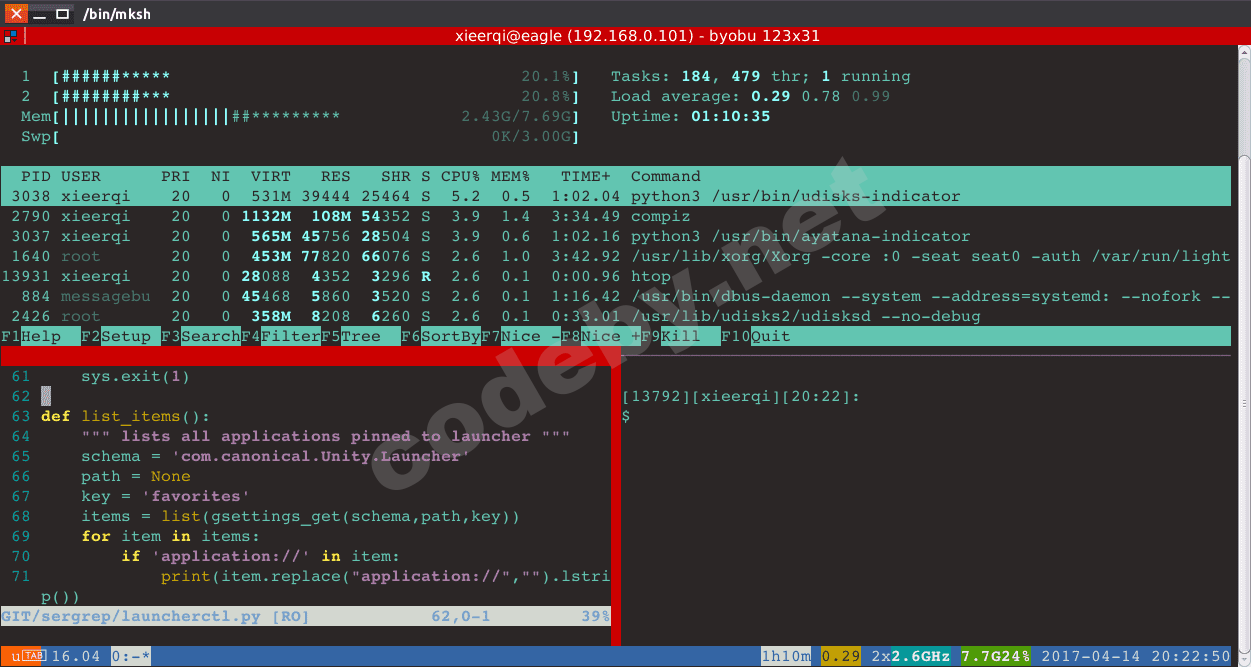Close the terminal window
Screen dimensions: 1251x667
coord(16,14)
